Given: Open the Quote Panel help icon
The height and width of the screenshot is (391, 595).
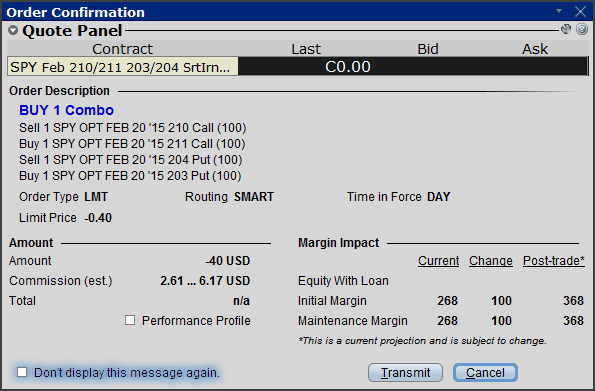Looking at the screenshot, I should click(582, 29).
